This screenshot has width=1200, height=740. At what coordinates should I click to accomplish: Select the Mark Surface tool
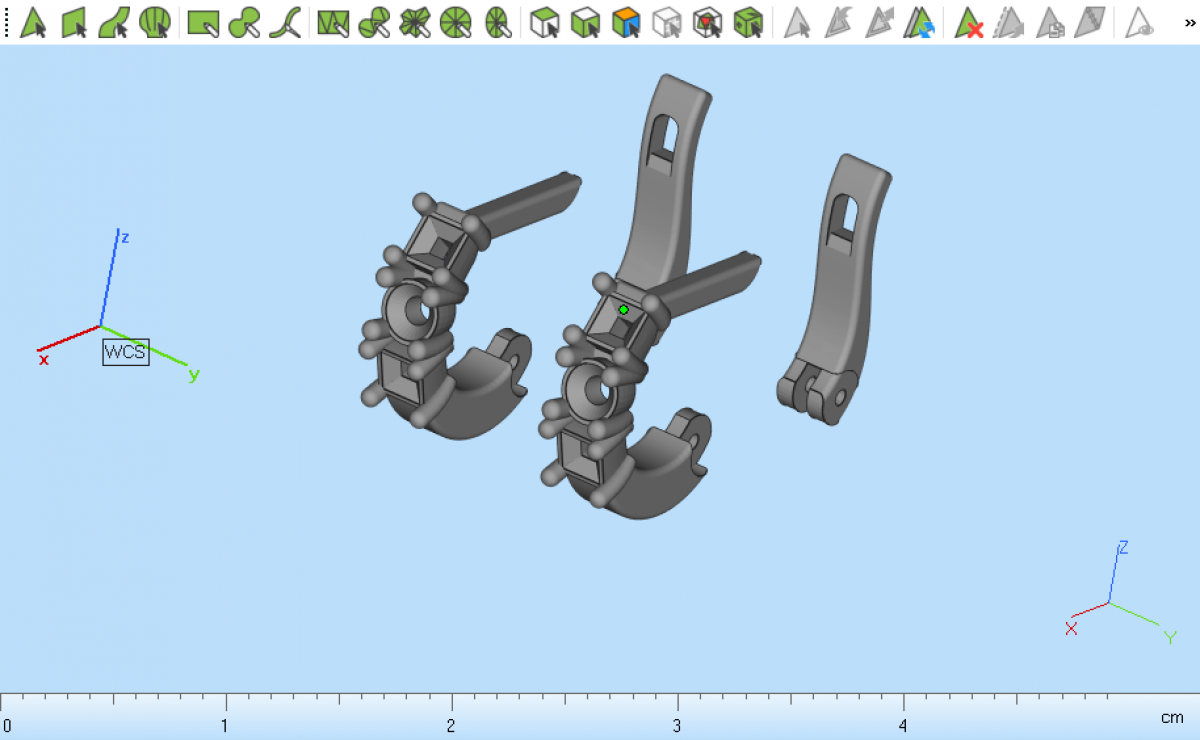pyautogui.click(x=114, y=22)
